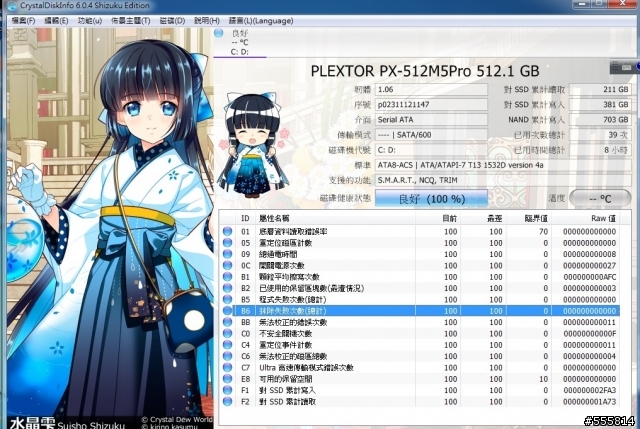Select the 對 SSD 累計讀取 attribute name, row F2
640x429 pixels.
tap(287, 402)
